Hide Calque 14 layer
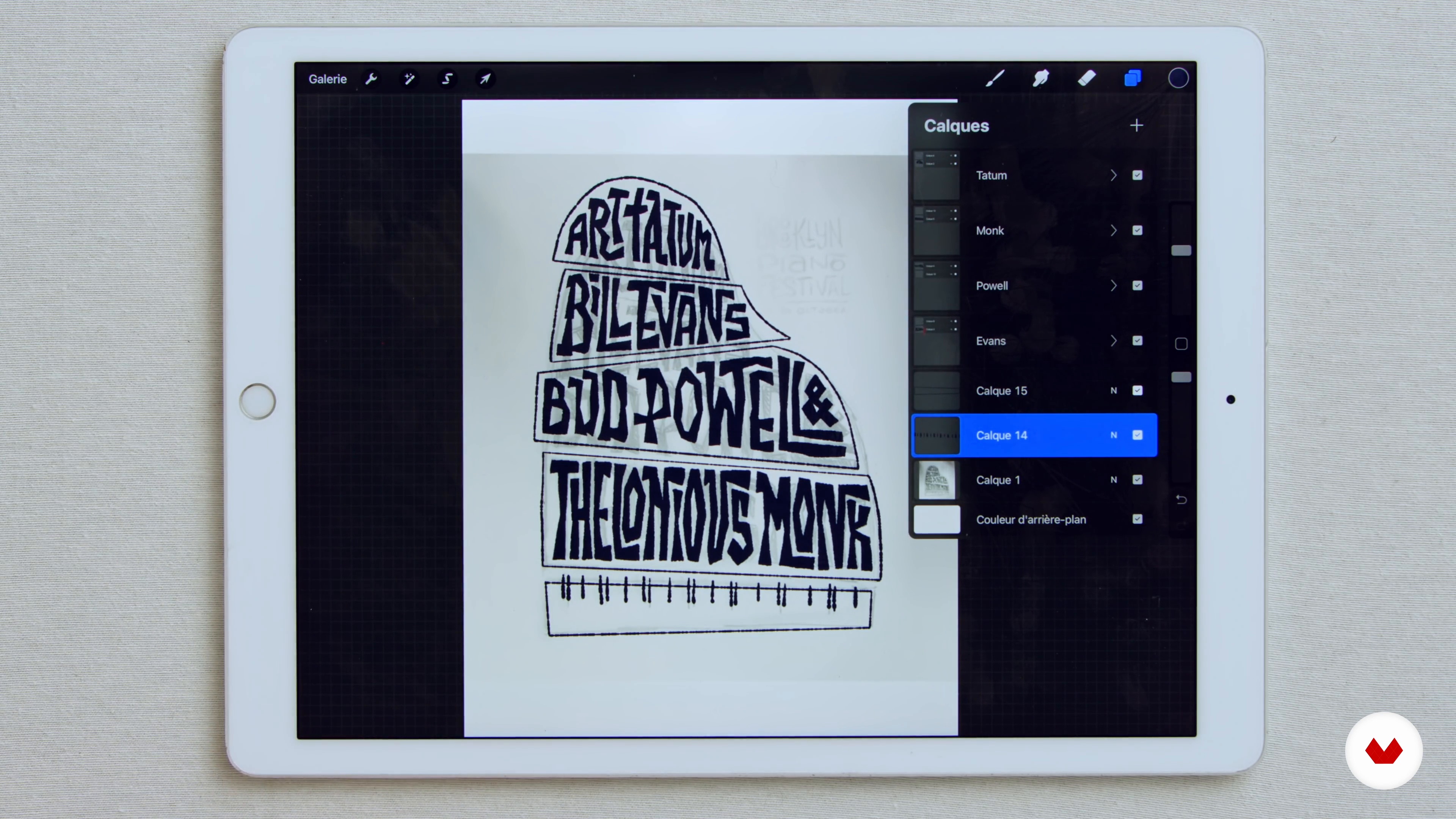The width and height of the screenshot is (1456, 819). pyautogui.click(x=1137, y=435)
